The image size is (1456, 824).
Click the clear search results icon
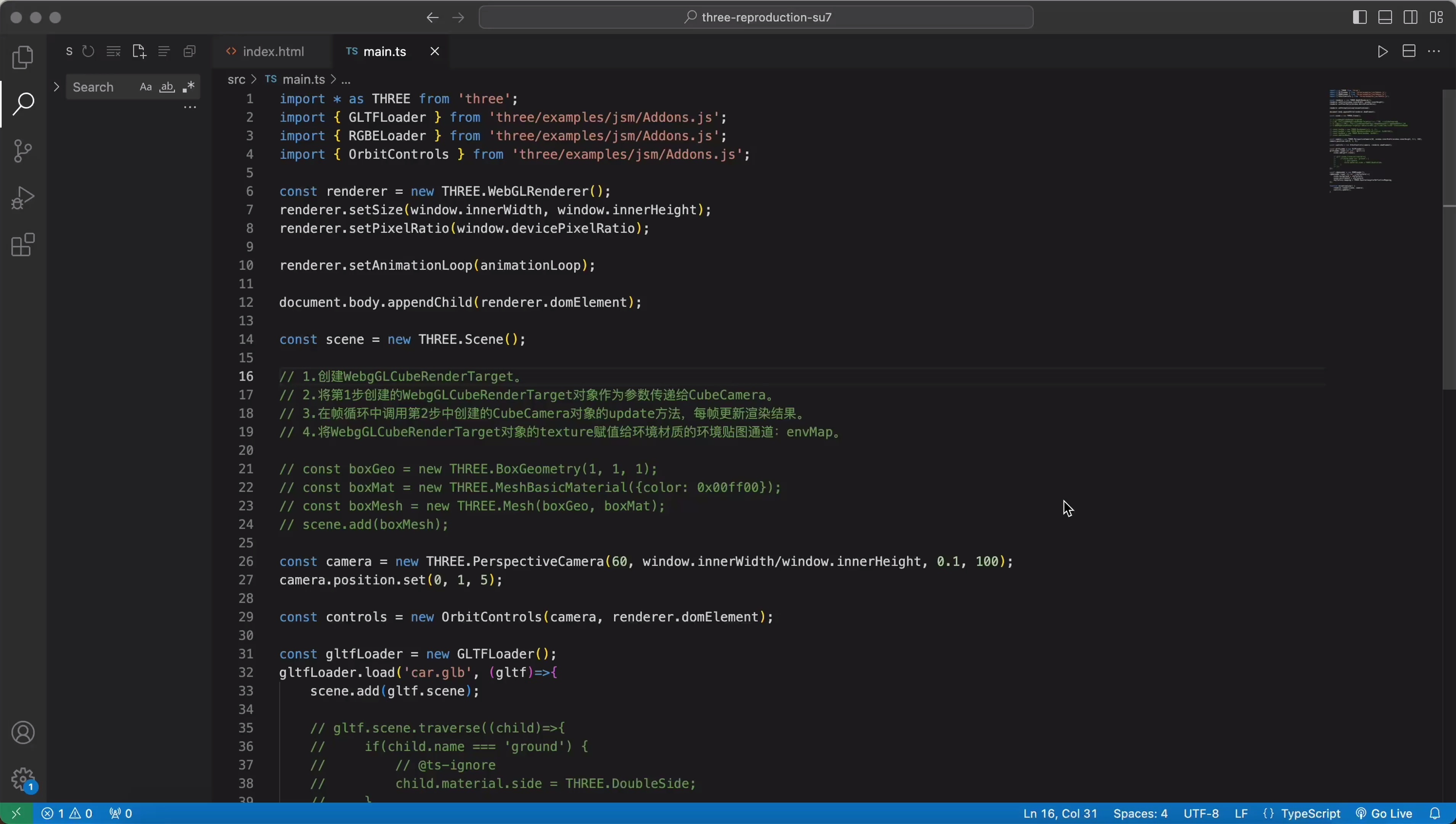[x=113, y=51]
